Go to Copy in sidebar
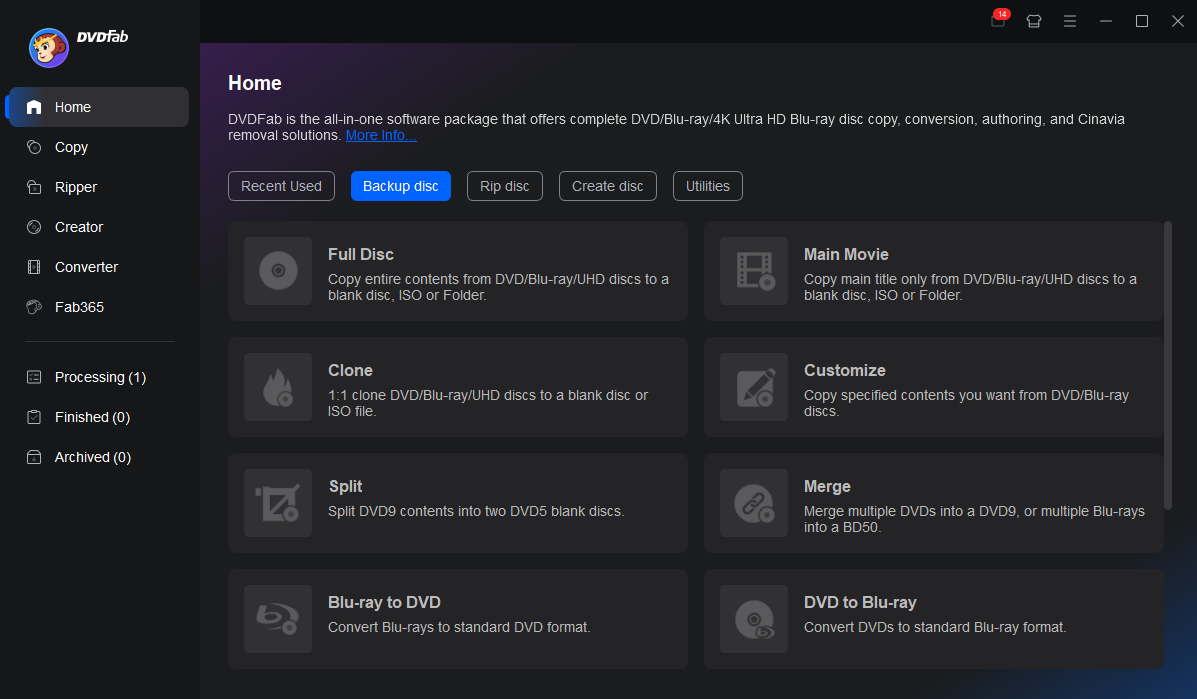This screenshot has width=1197, height=699. (71, 147)
